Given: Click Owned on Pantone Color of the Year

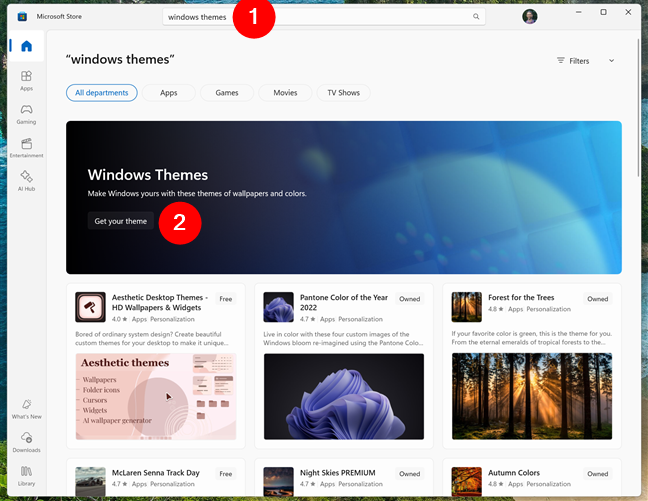Looking at the screenshot, I should [x=410, y=299].
